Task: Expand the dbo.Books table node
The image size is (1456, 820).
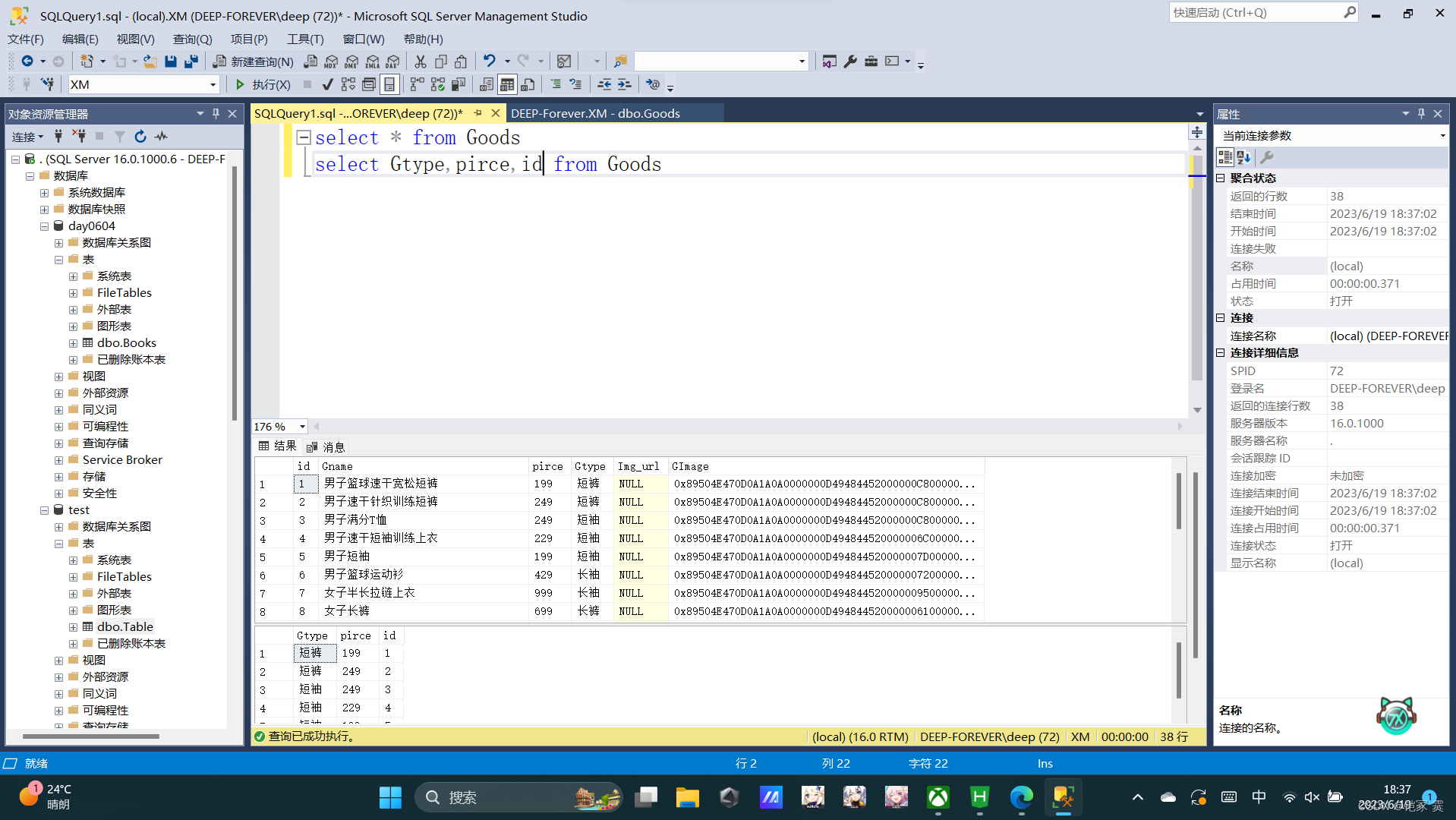Action: (73, 342)
